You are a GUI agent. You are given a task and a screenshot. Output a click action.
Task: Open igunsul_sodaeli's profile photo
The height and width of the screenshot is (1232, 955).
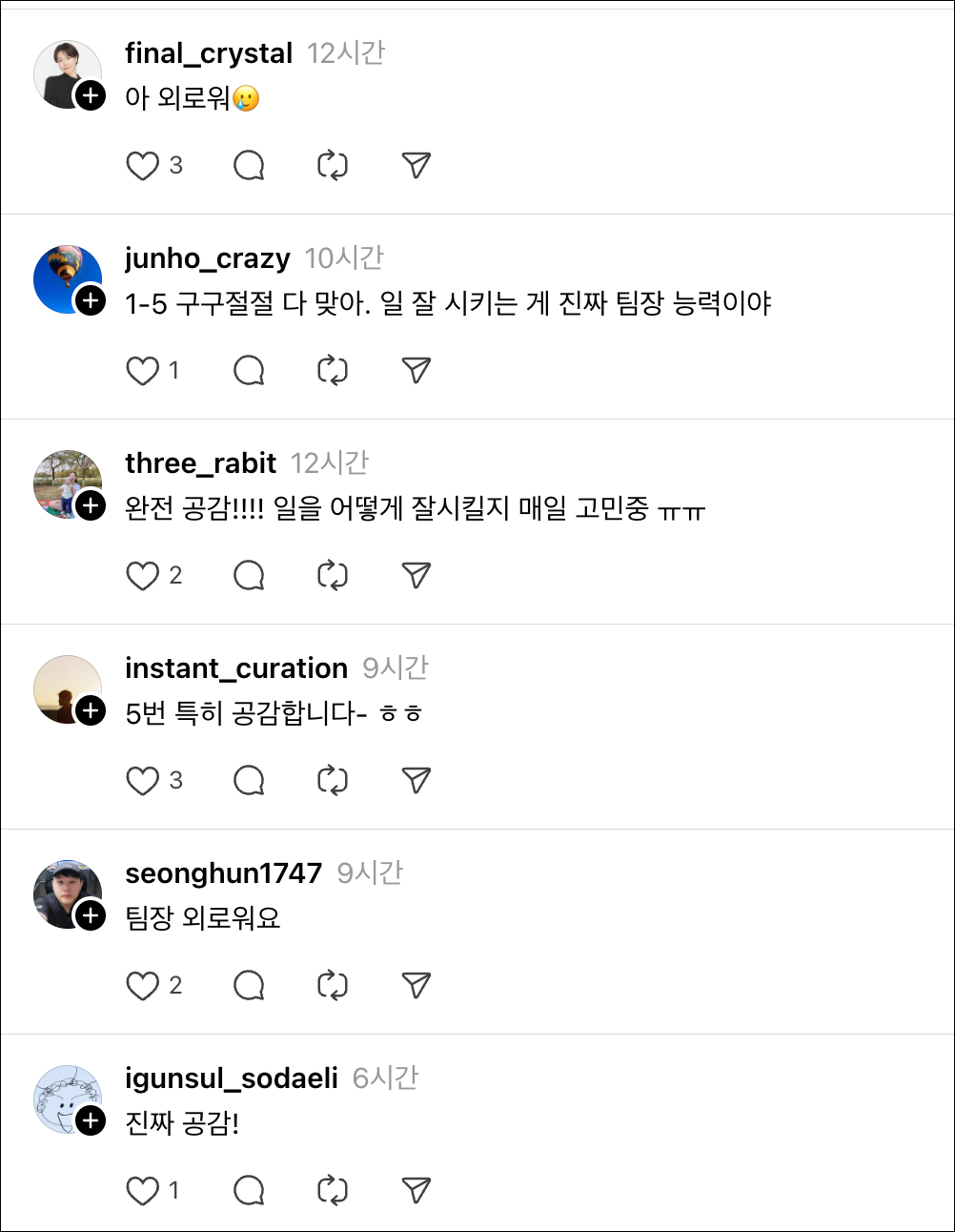(x=68, y=1099)
